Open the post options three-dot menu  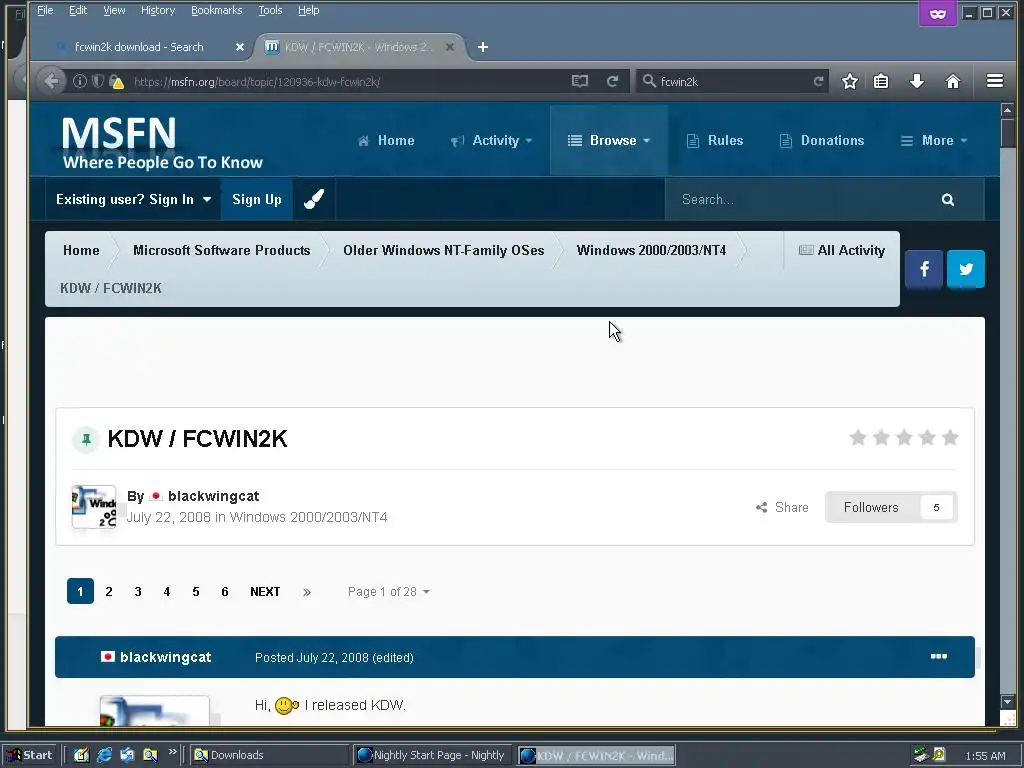(938, 656)
